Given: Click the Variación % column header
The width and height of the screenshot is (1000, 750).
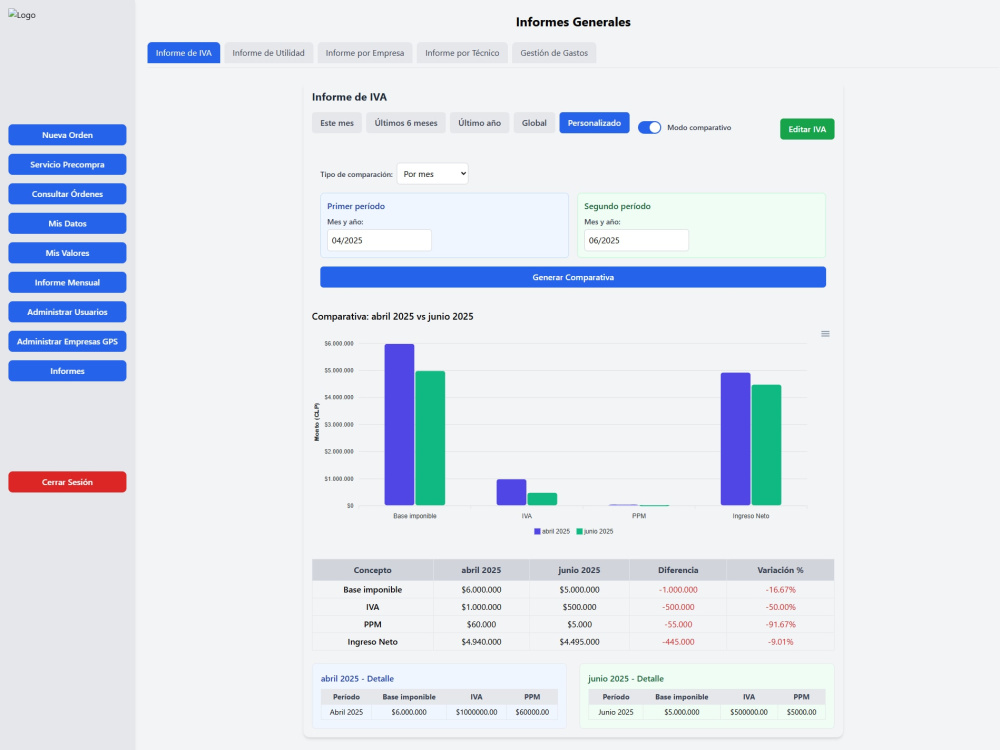Looking at the screenshot, I should (x=780, y=570).
